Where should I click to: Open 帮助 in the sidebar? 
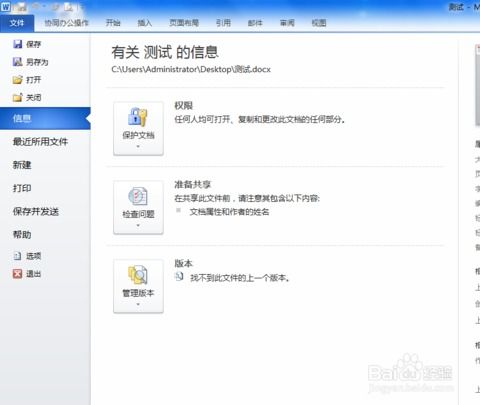22,235
